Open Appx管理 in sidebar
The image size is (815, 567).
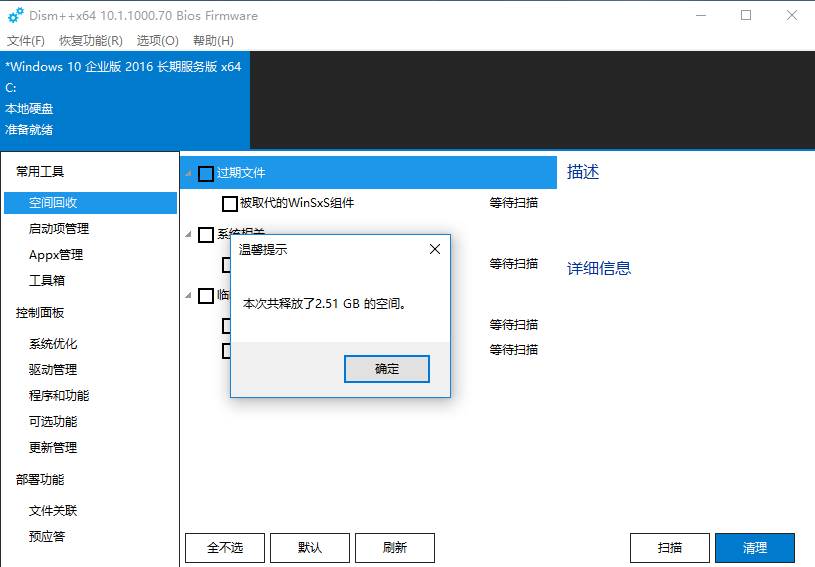point(56,255)
